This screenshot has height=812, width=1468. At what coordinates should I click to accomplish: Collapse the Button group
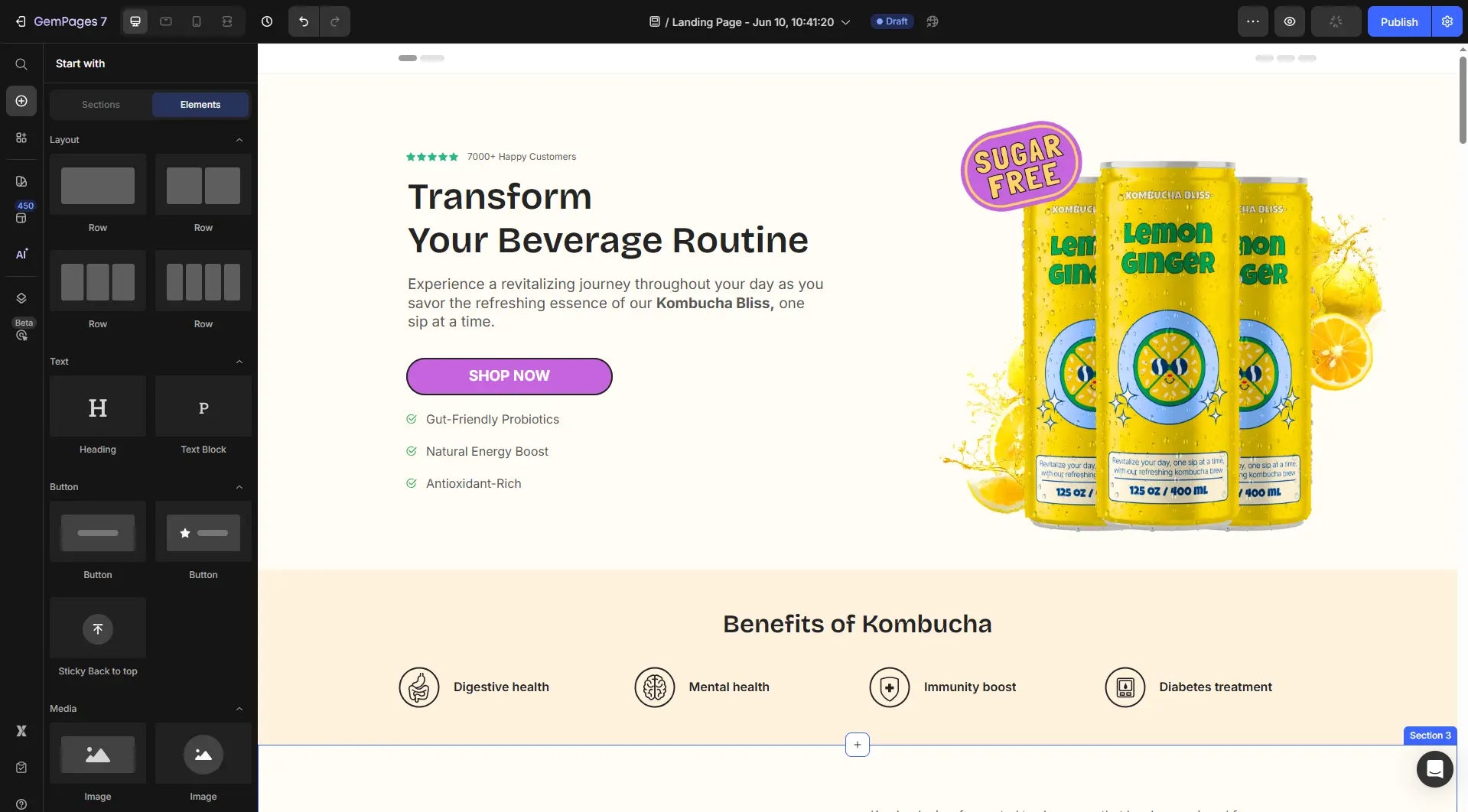click(x=239, y=487)
